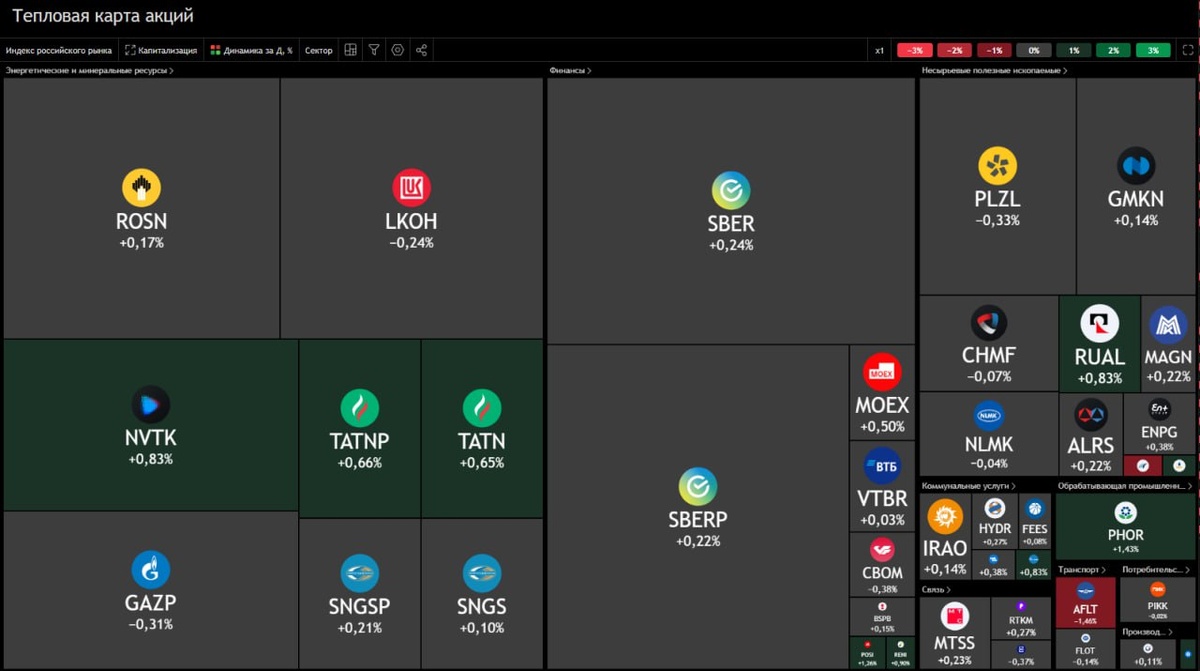Open the FLOT stock tile
Image resolution: width=1200 pixels, height=671 pixels.
1085,648
